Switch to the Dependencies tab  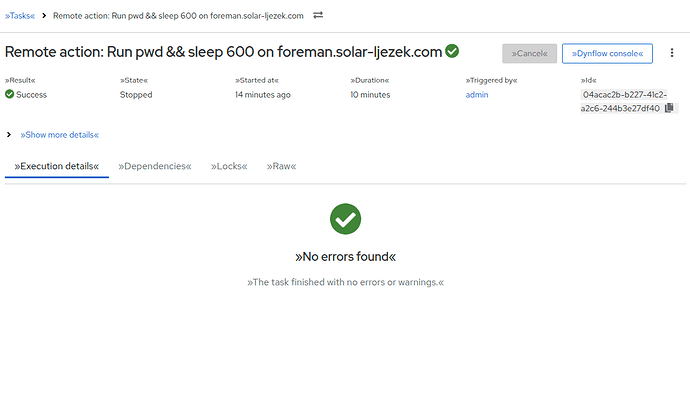(154, 166)
